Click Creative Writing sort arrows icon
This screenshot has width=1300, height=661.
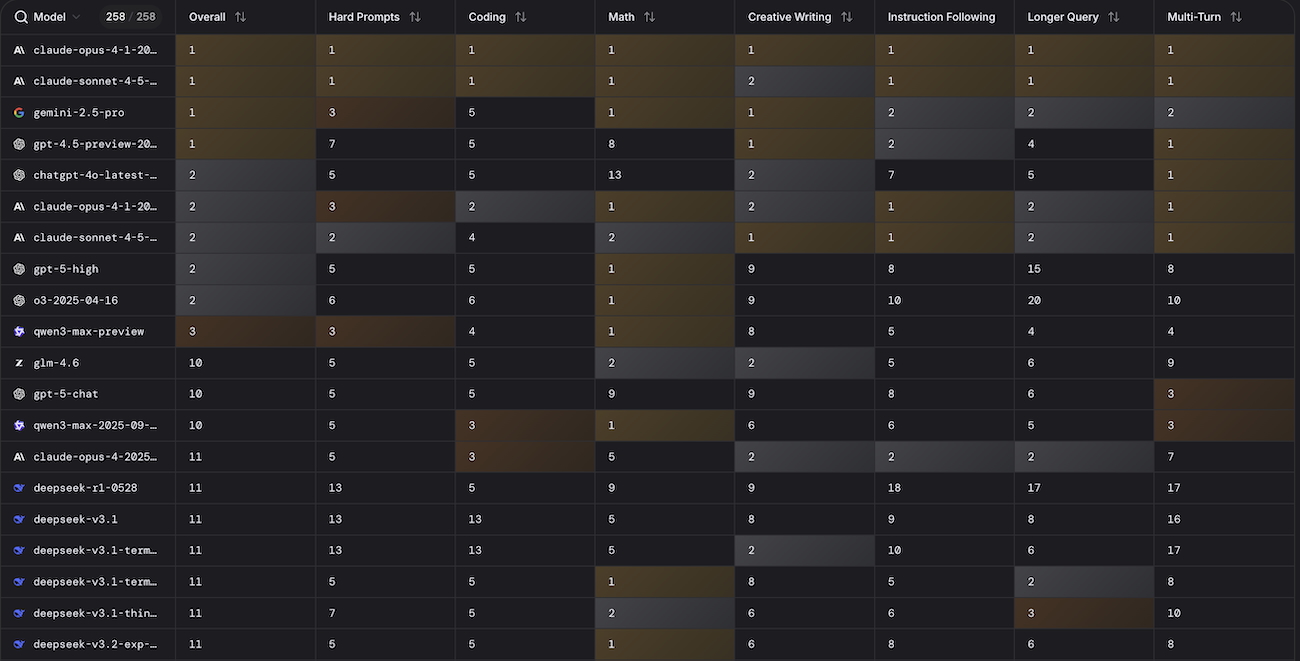pyautogui.click(x=847, y=17)
